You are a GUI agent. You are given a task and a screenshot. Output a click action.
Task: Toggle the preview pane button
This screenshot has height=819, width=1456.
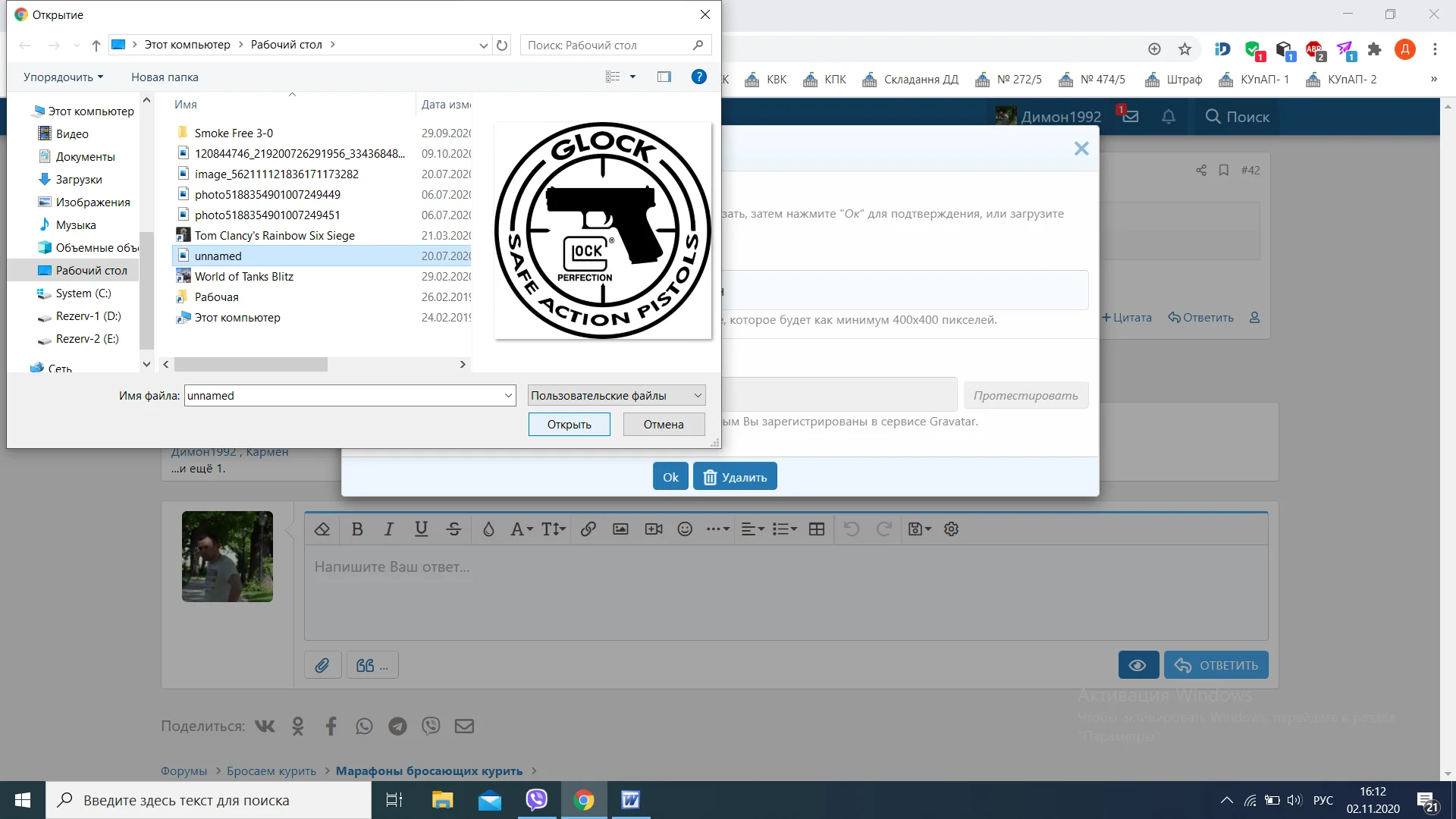coord(664,77)
